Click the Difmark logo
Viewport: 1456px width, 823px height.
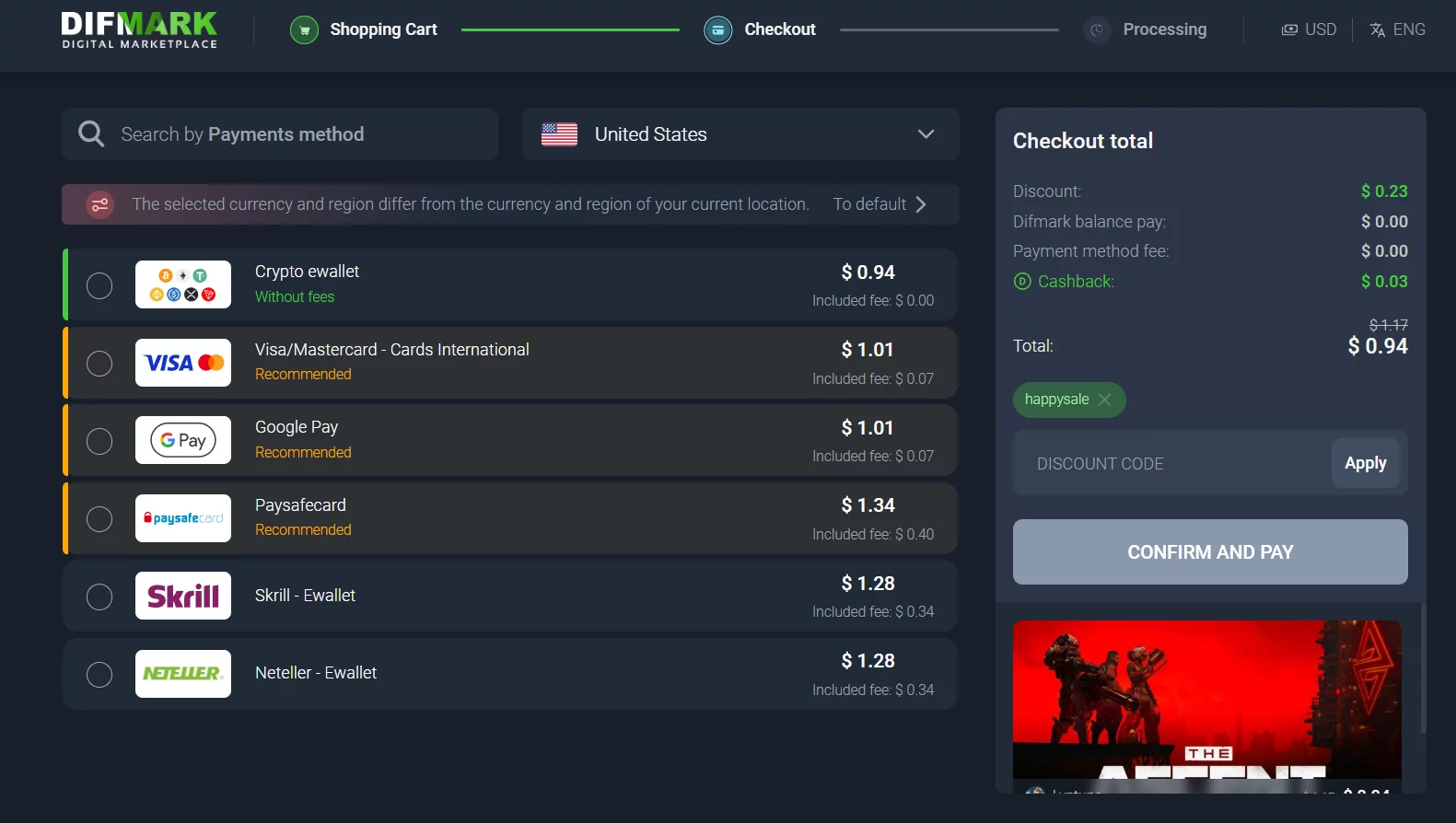[140, 29]
